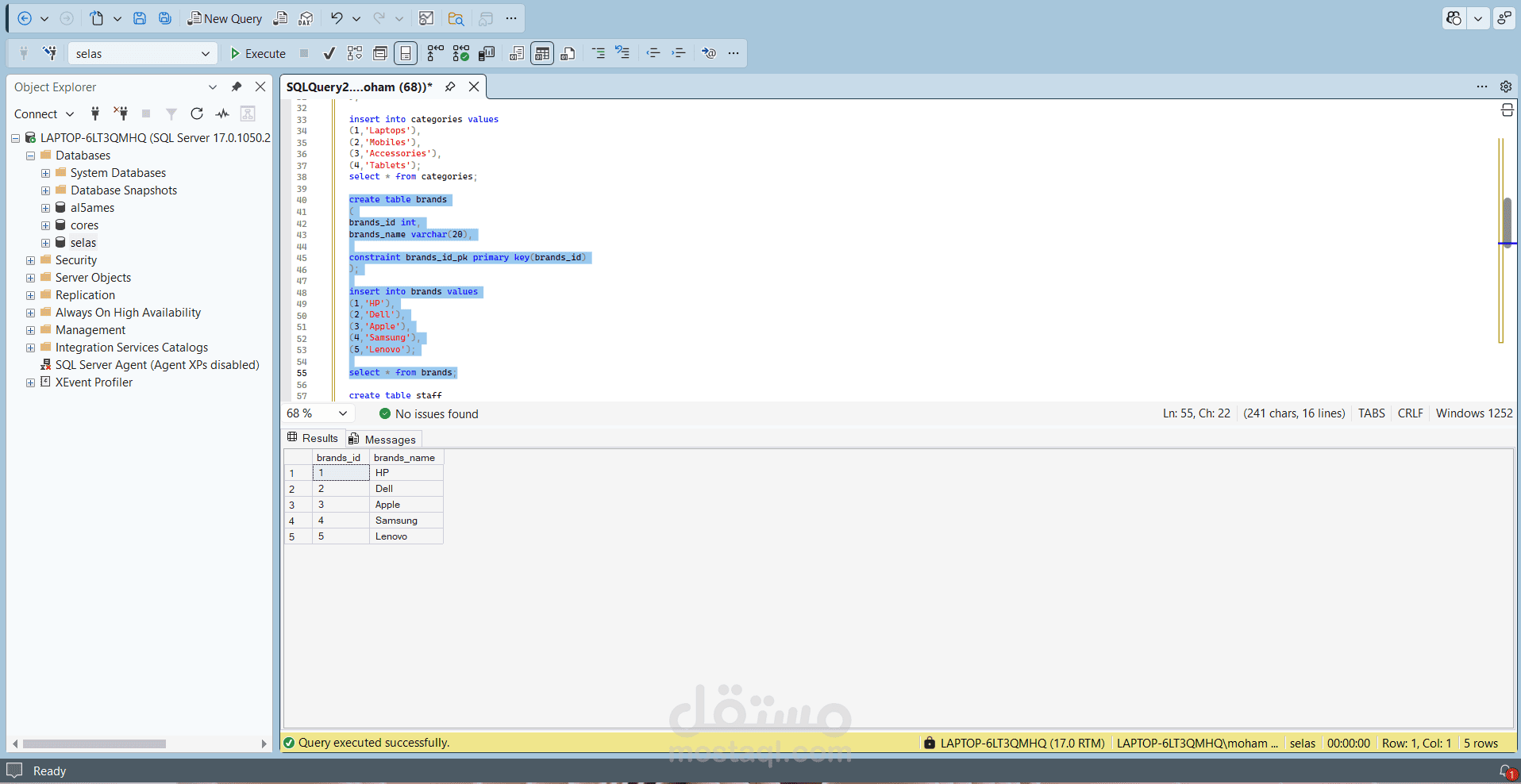Expand the System Databases node
Screen dimensions: 1521x784
pos(45,173)
